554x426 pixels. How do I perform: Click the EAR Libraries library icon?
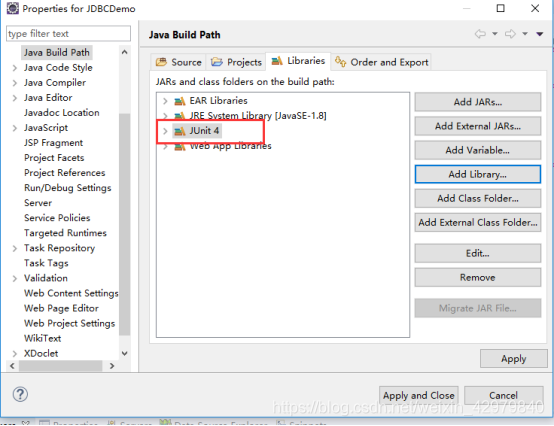tap(179, 101)
